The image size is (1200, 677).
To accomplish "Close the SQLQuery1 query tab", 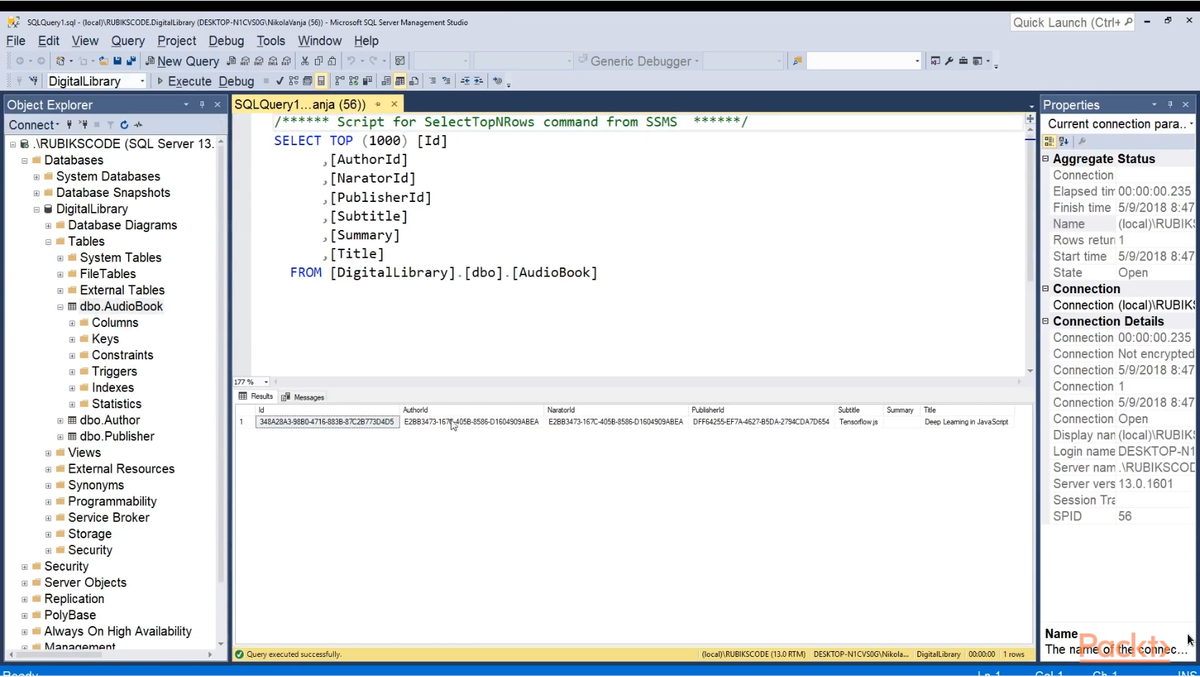I will 394,104.
